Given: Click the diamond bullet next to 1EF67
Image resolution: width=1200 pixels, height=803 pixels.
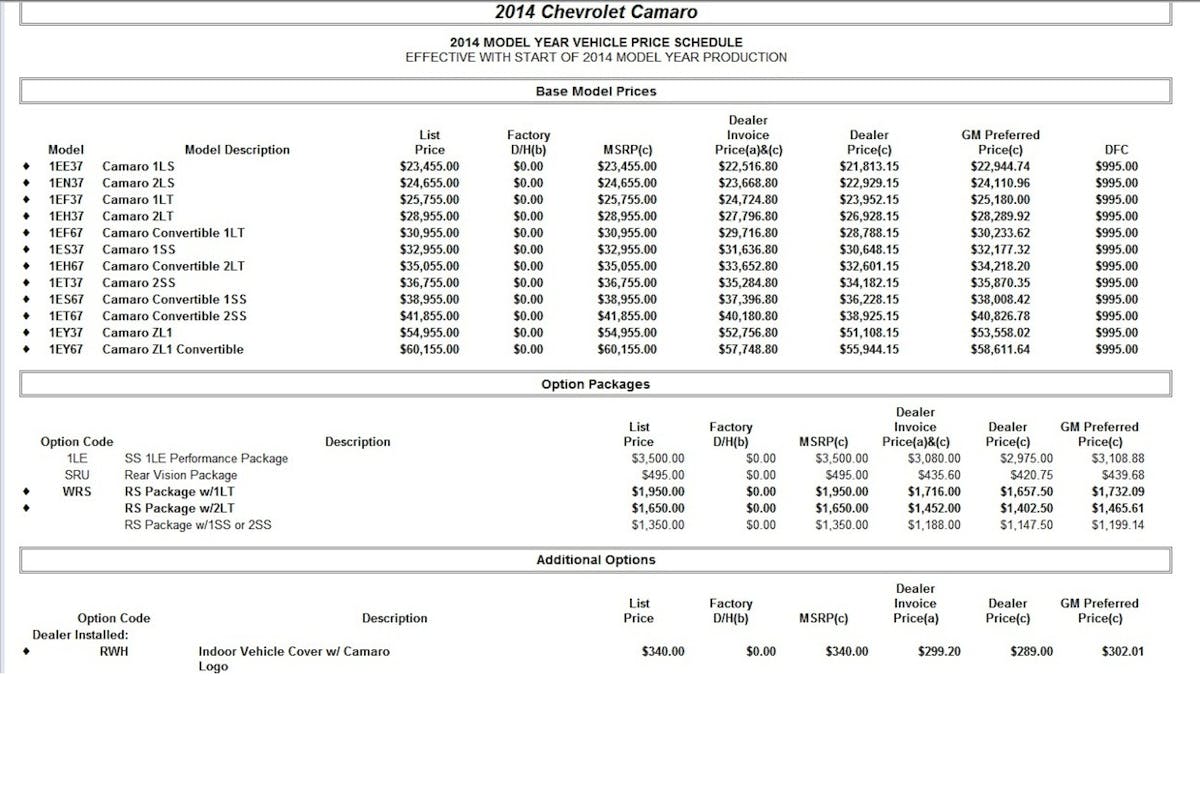Looking at the screenshot, I should [25, 233].
